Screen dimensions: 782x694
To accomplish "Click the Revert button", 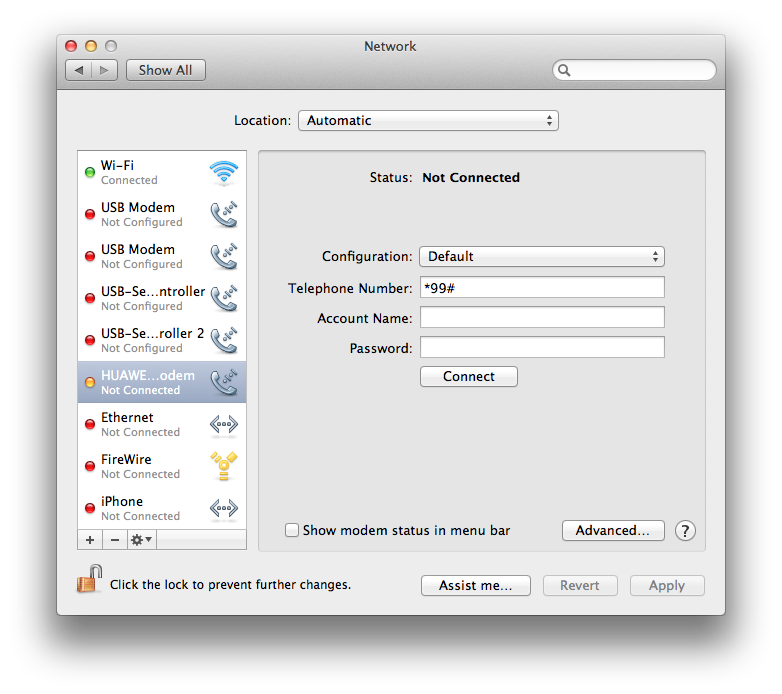I will [580, 585].
